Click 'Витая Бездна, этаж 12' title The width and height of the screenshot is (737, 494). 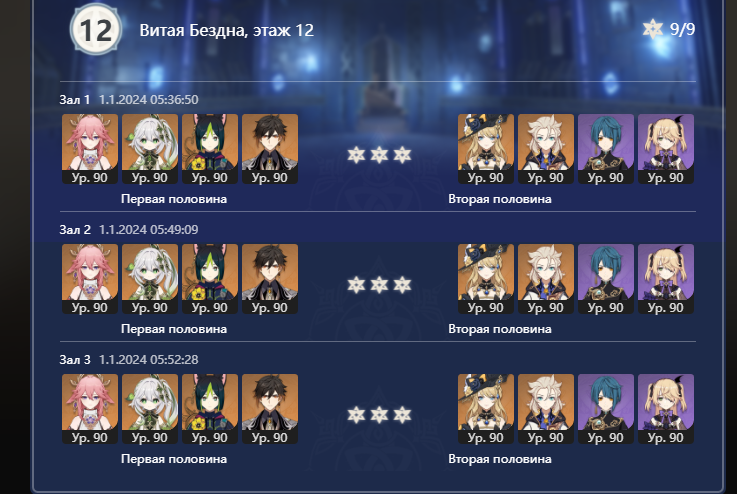(x=227, y=31)
